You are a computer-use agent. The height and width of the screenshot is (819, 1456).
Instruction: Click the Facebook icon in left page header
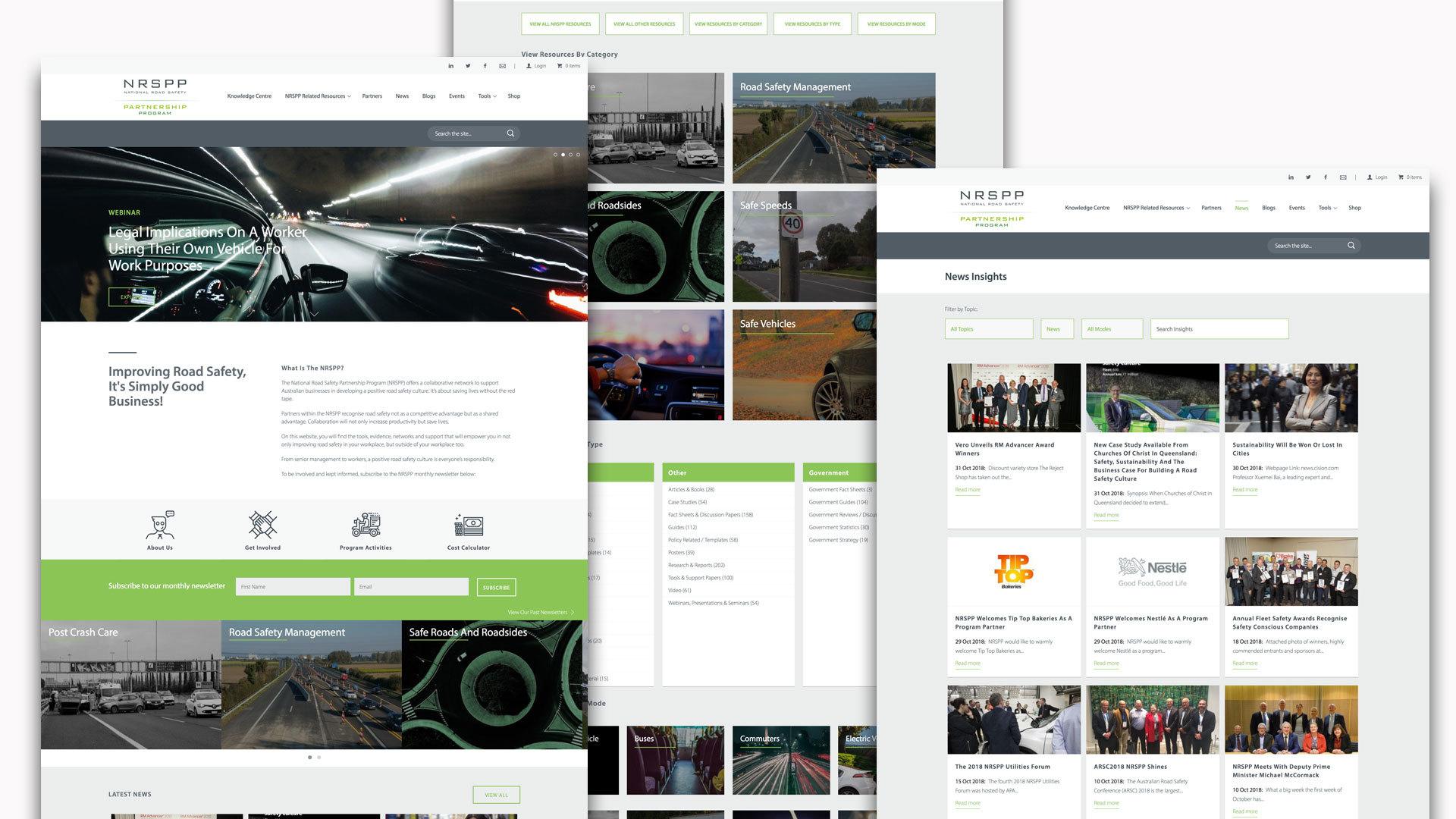(485, 66)
